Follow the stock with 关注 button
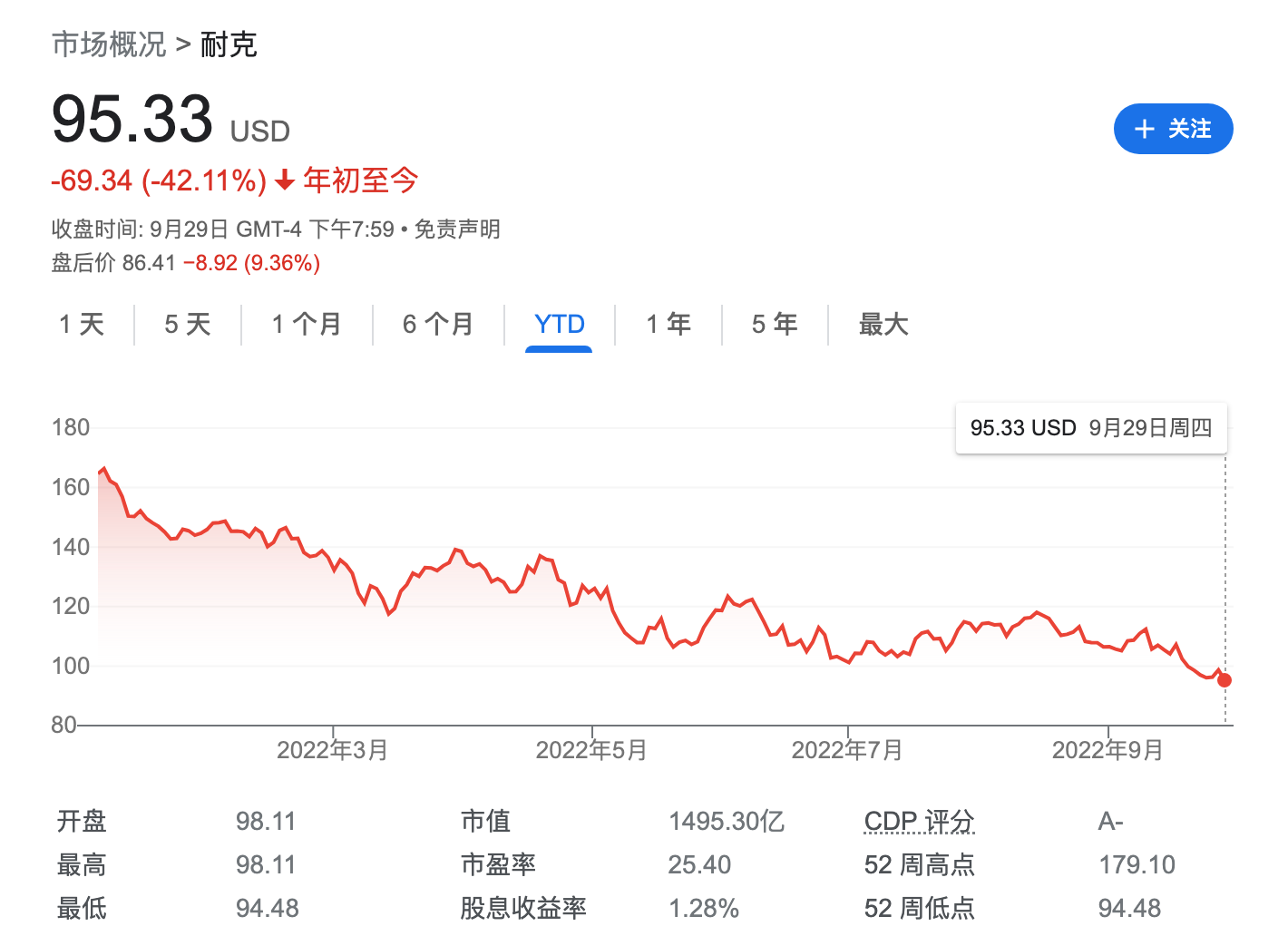The image size is (1288, 936). (x=1173, y=129)
